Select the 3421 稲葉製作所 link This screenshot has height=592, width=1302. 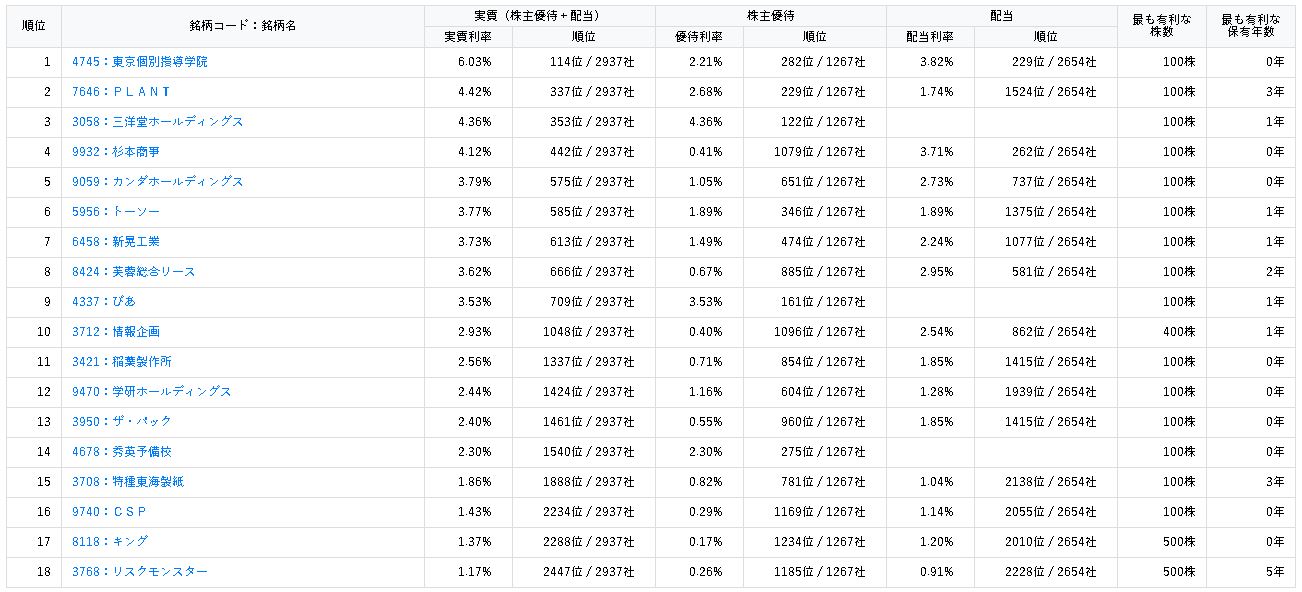click(x=122, y=362)
